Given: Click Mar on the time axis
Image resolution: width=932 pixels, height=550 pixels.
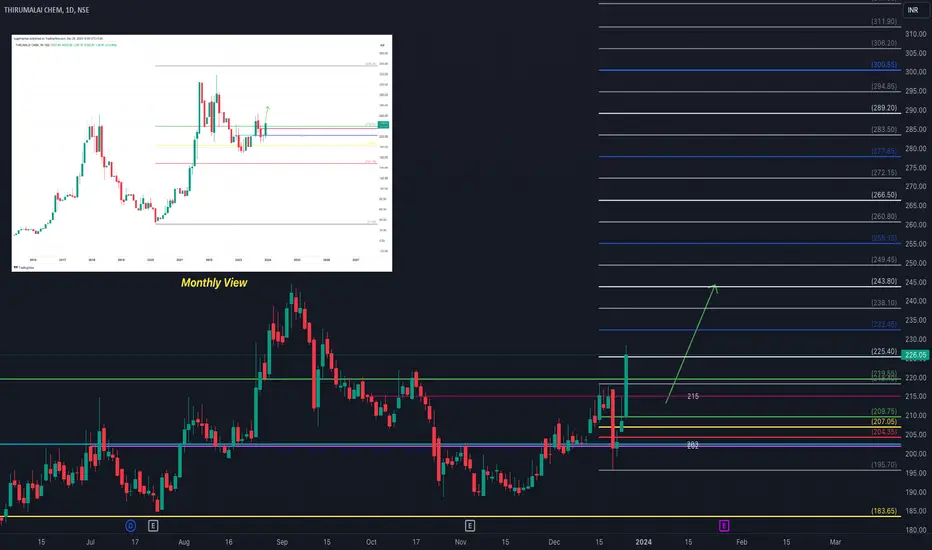Looking at the screenshot, I should pyautogui.click(x=835, y=542).
